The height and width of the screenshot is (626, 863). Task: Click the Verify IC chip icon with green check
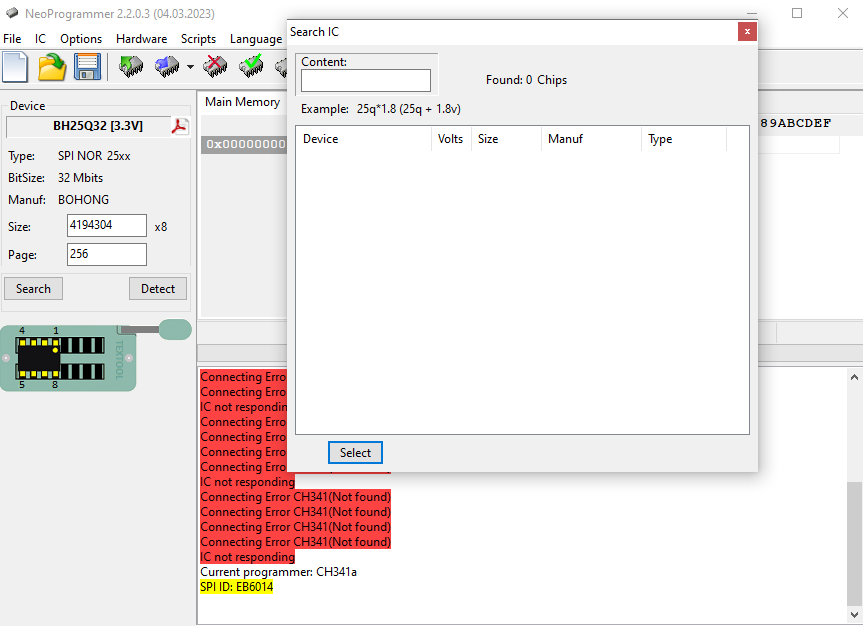pos(251,66)
